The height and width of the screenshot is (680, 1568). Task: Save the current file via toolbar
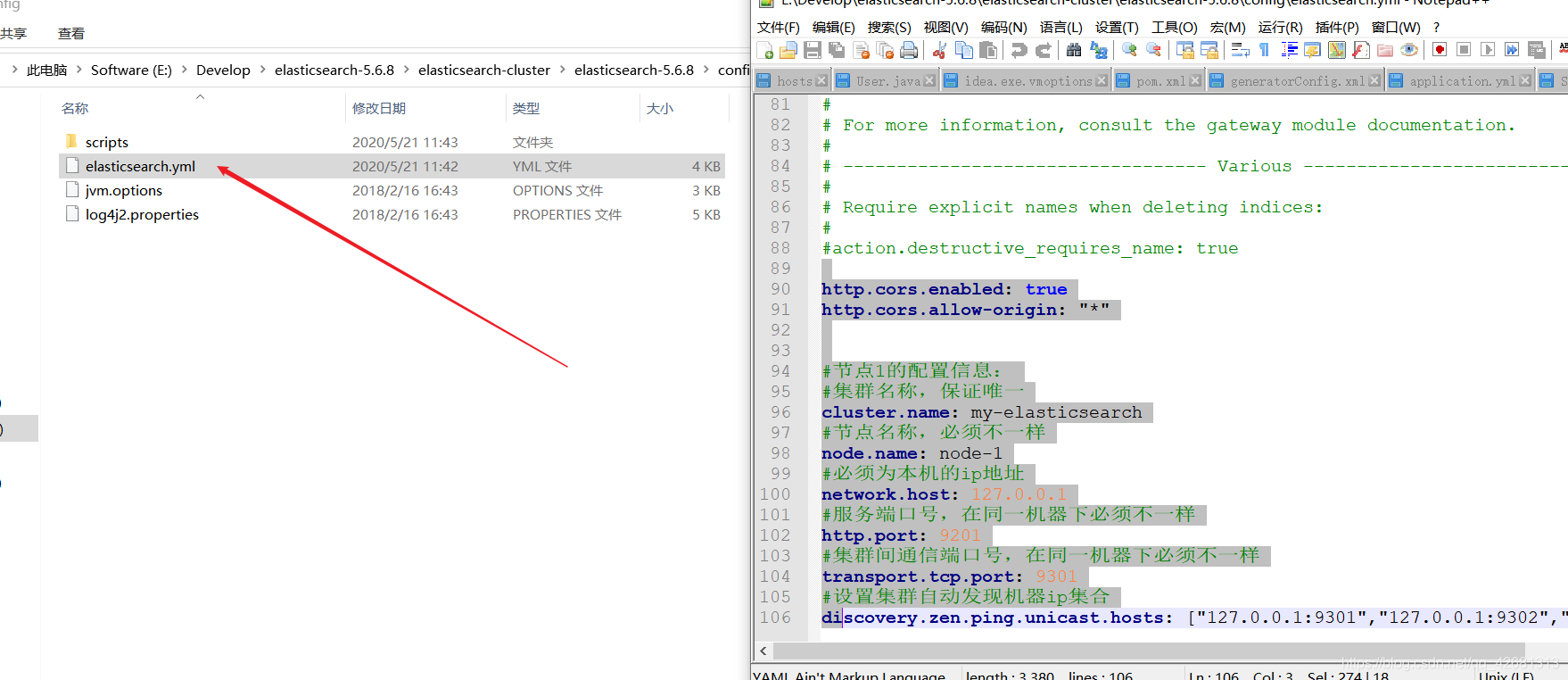tap(812, 50)
